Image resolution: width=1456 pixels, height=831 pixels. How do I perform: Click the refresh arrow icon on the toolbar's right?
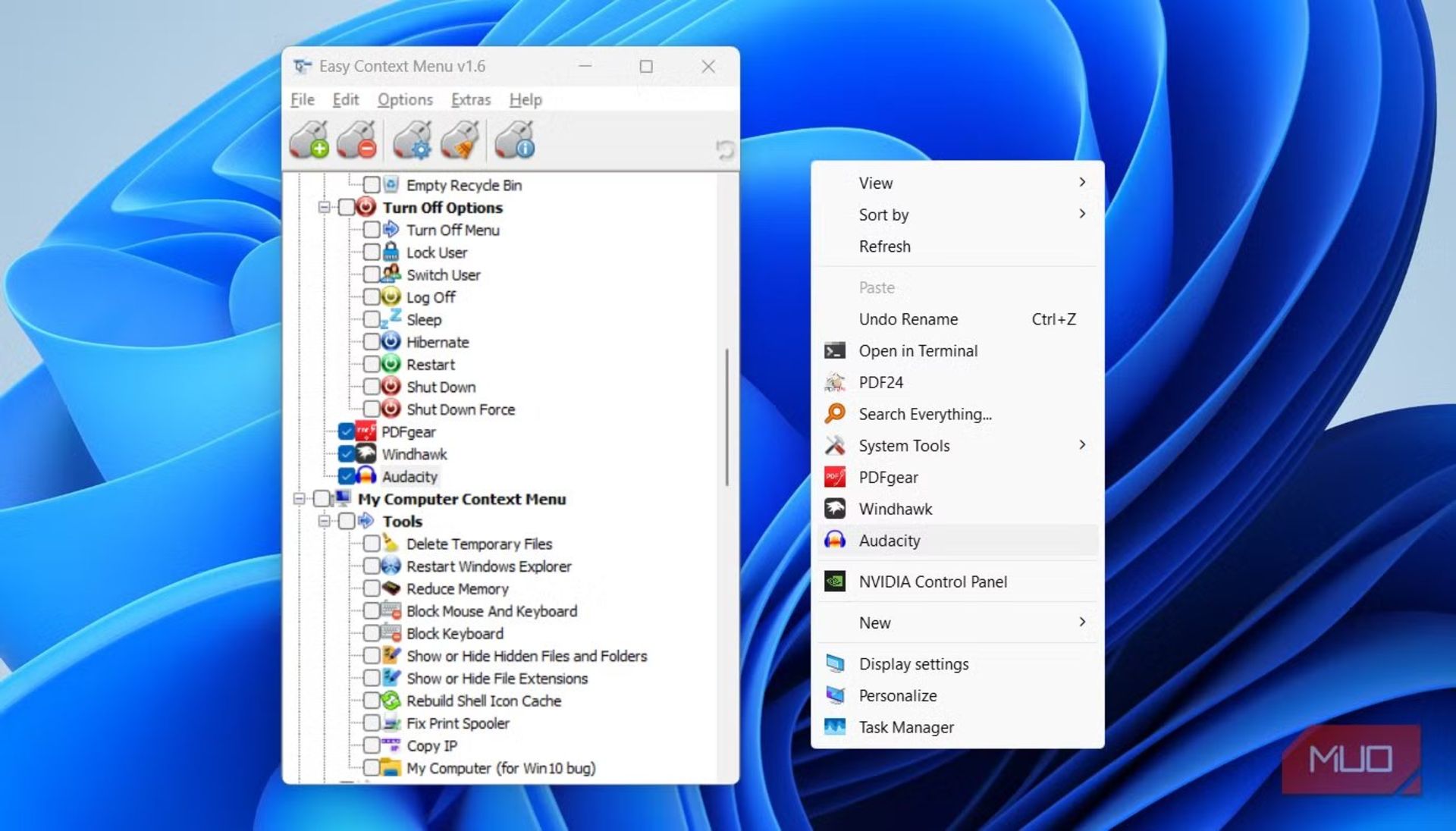point(724,149)
